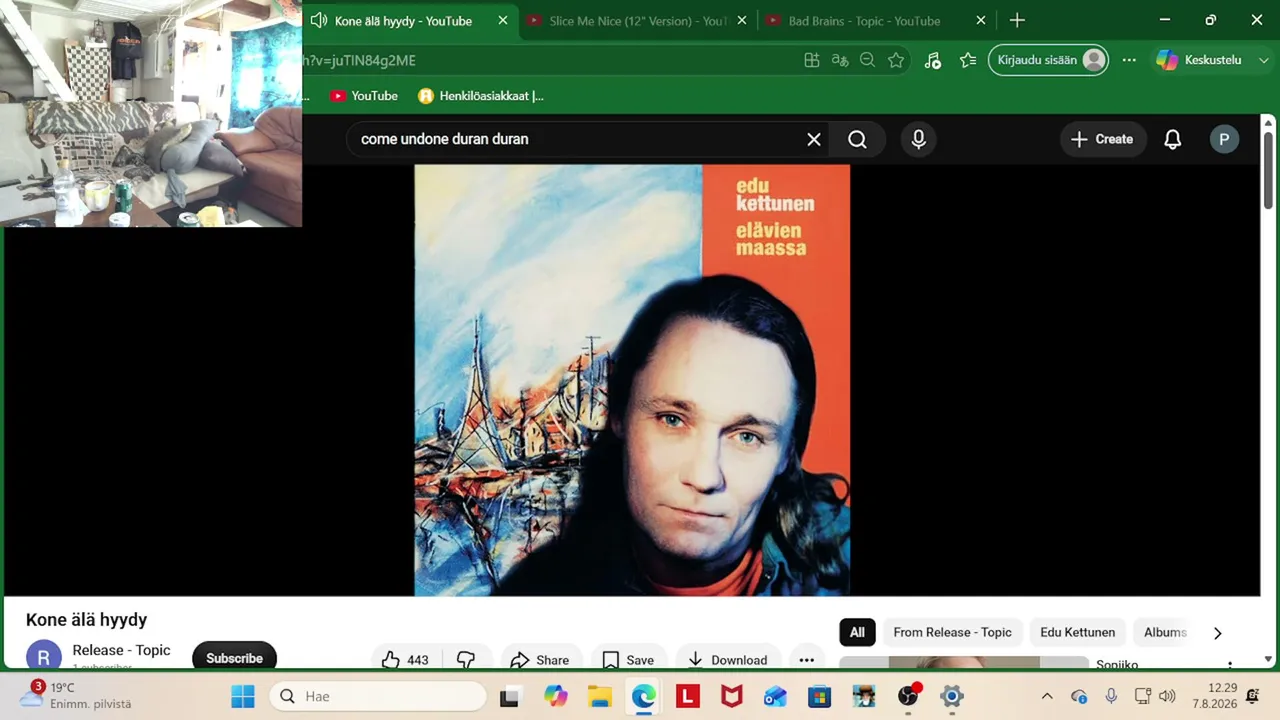Open Microsoft Store from the taskbar

pyautogui.click(x=819, y=696)
